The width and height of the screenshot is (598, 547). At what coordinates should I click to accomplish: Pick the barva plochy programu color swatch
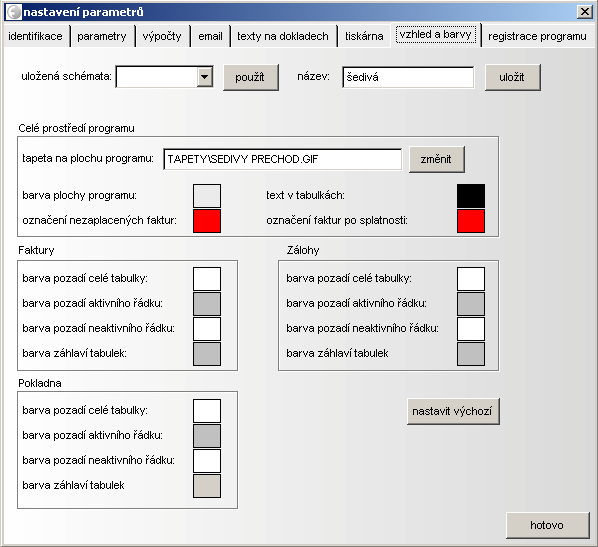pos(207,196)
